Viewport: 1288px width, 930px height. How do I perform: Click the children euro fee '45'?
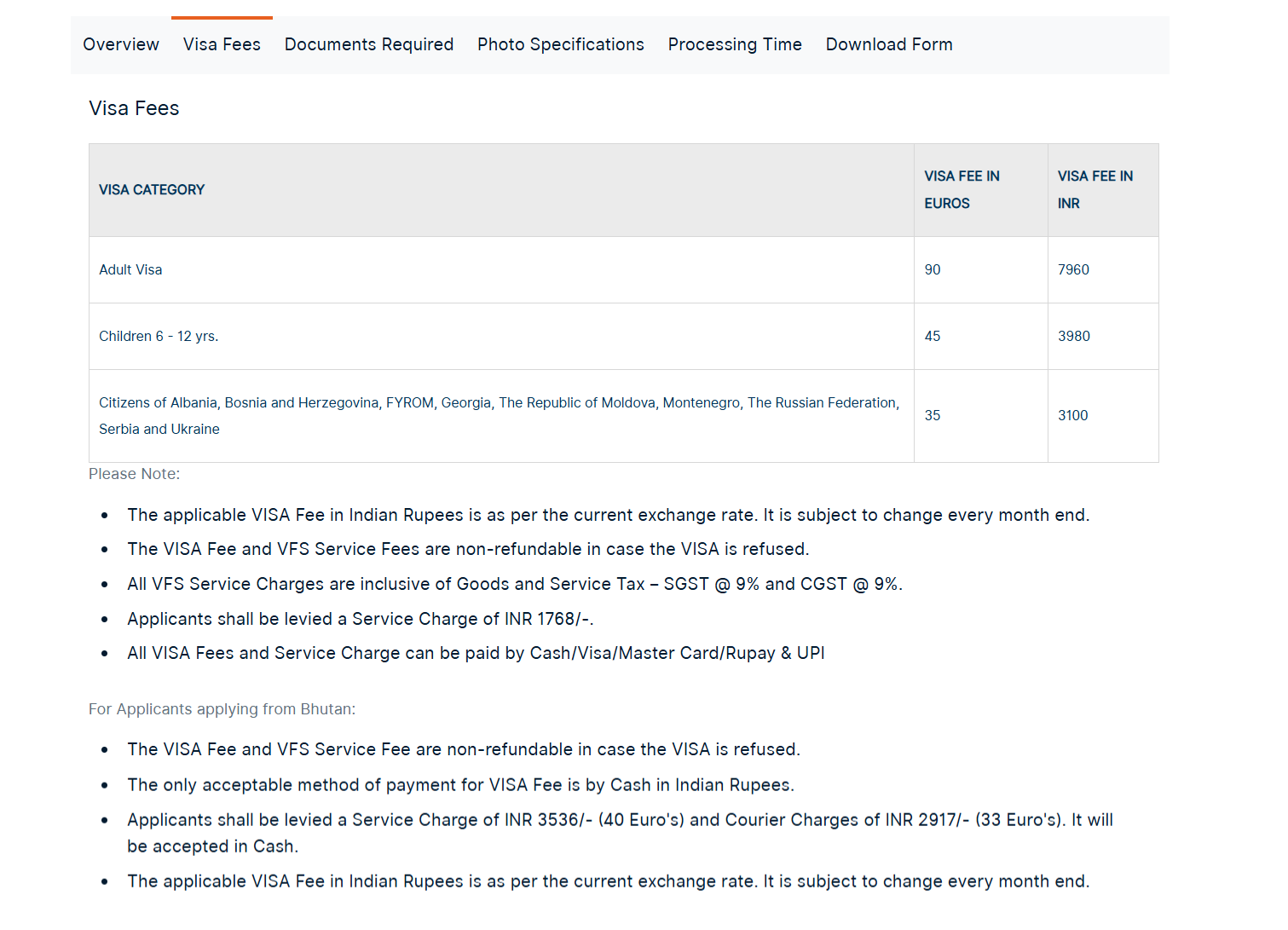pos(933,336)
